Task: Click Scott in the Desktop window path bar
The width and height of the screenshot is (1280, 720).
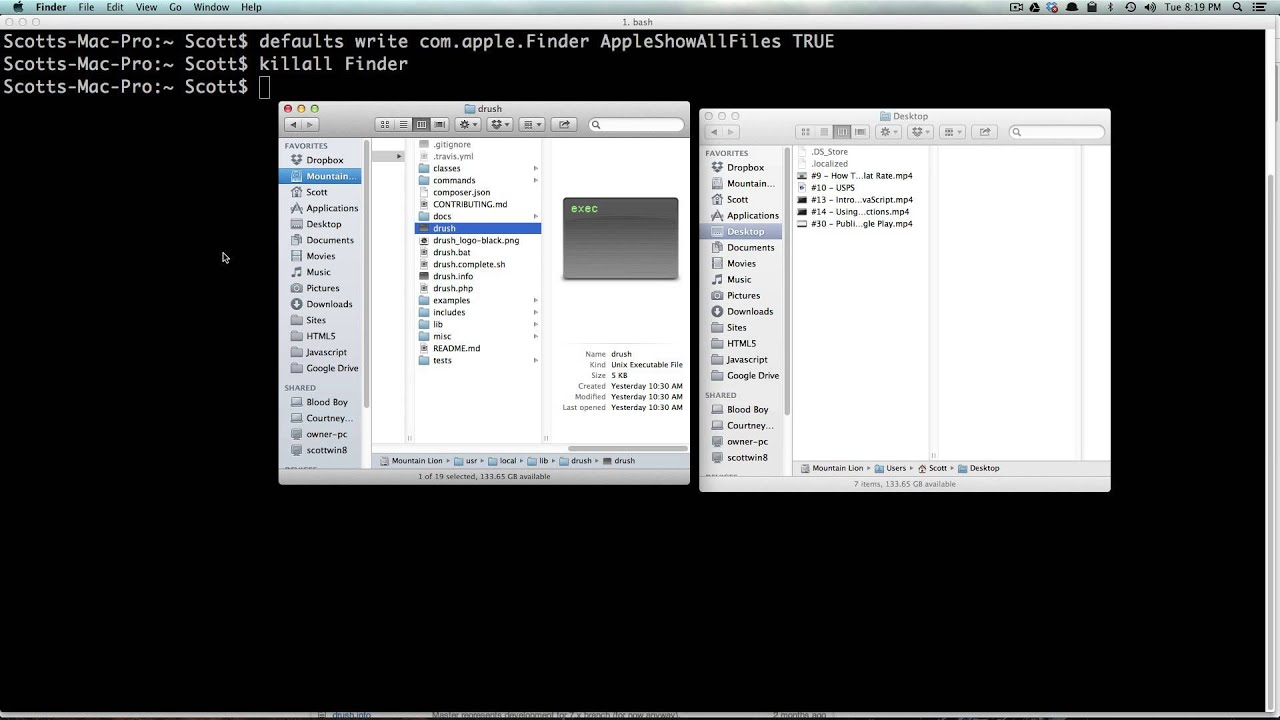Action: (932, 468)
